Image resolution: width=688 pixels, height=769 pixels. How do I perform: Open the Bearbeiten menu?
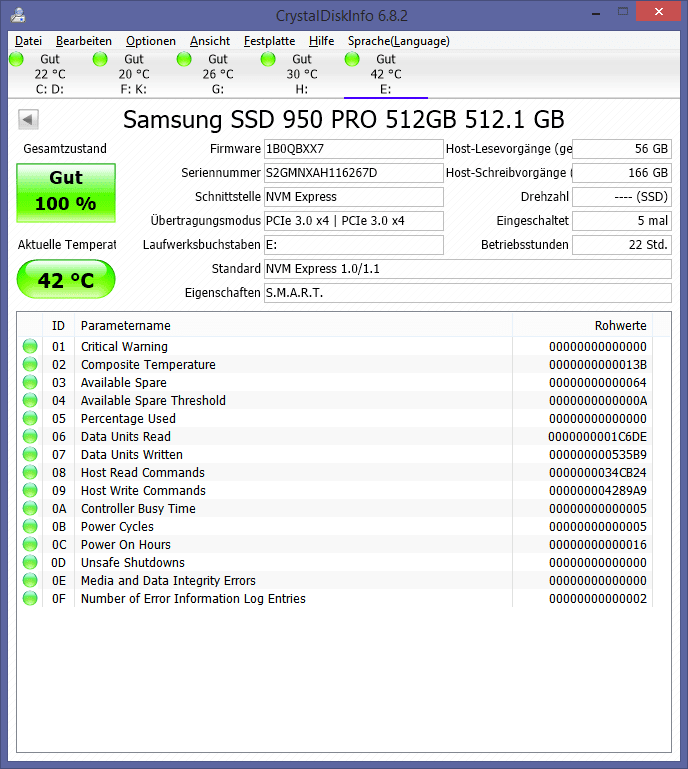coord(84,41)
